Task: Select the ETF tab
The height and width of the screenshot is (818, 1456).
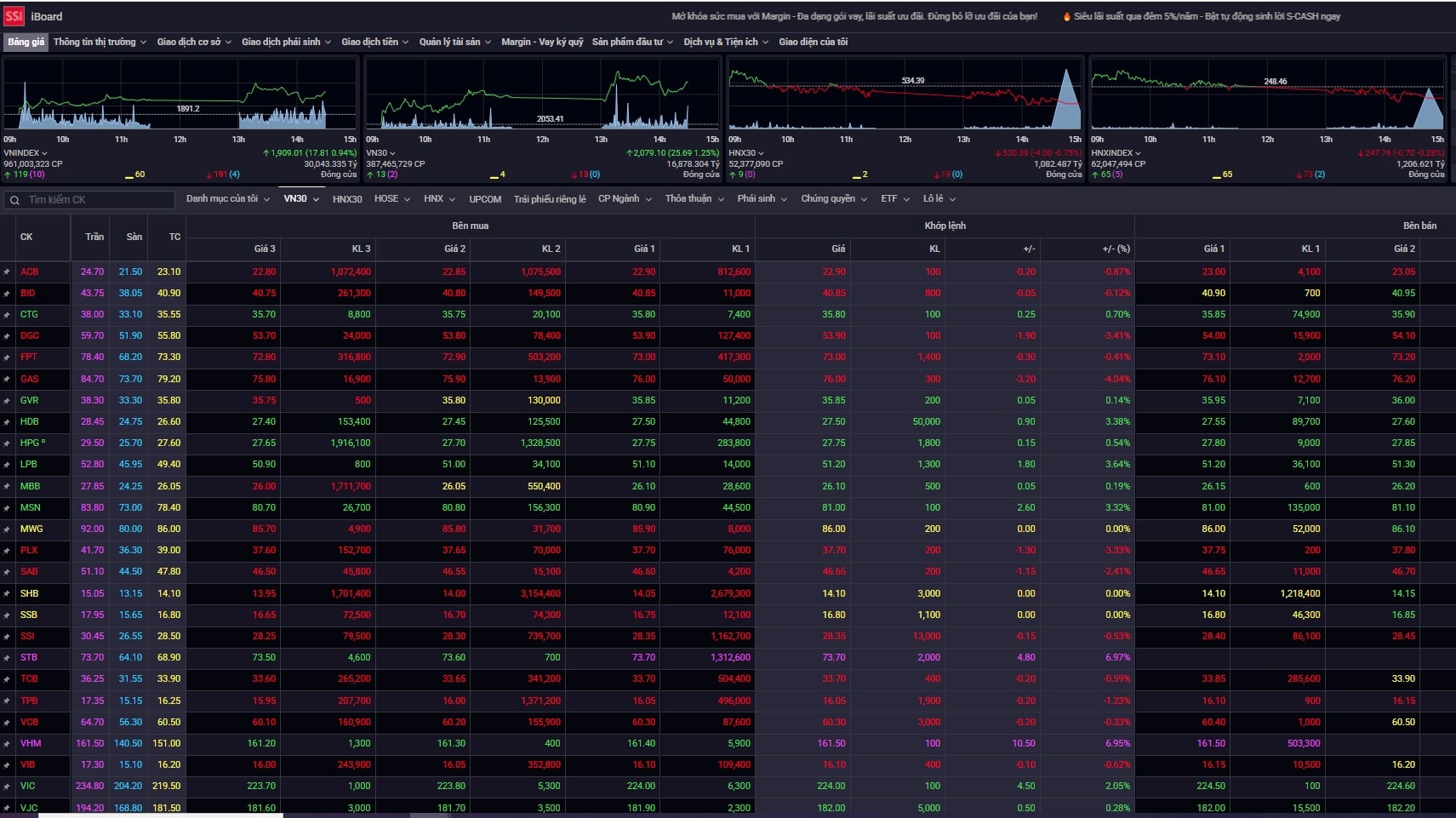Action: click(x=895, y=199)
